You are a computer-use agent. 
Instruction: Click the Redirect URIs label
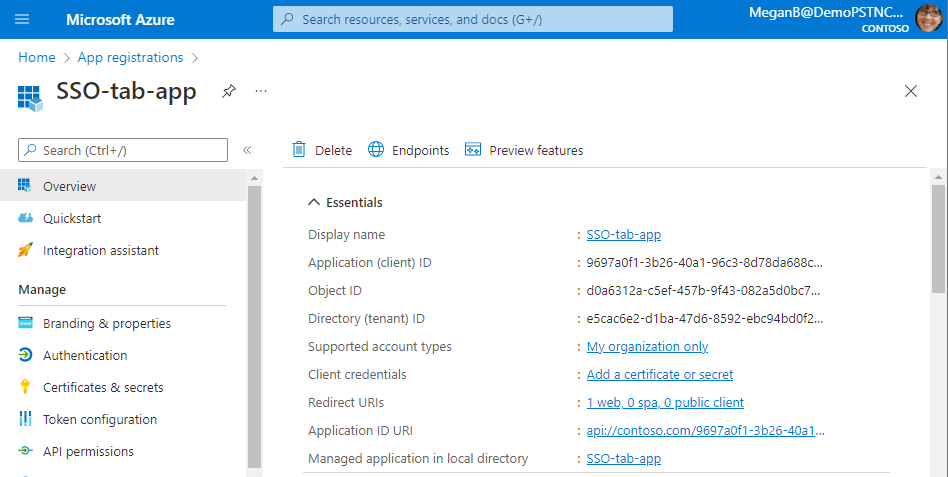346,403
